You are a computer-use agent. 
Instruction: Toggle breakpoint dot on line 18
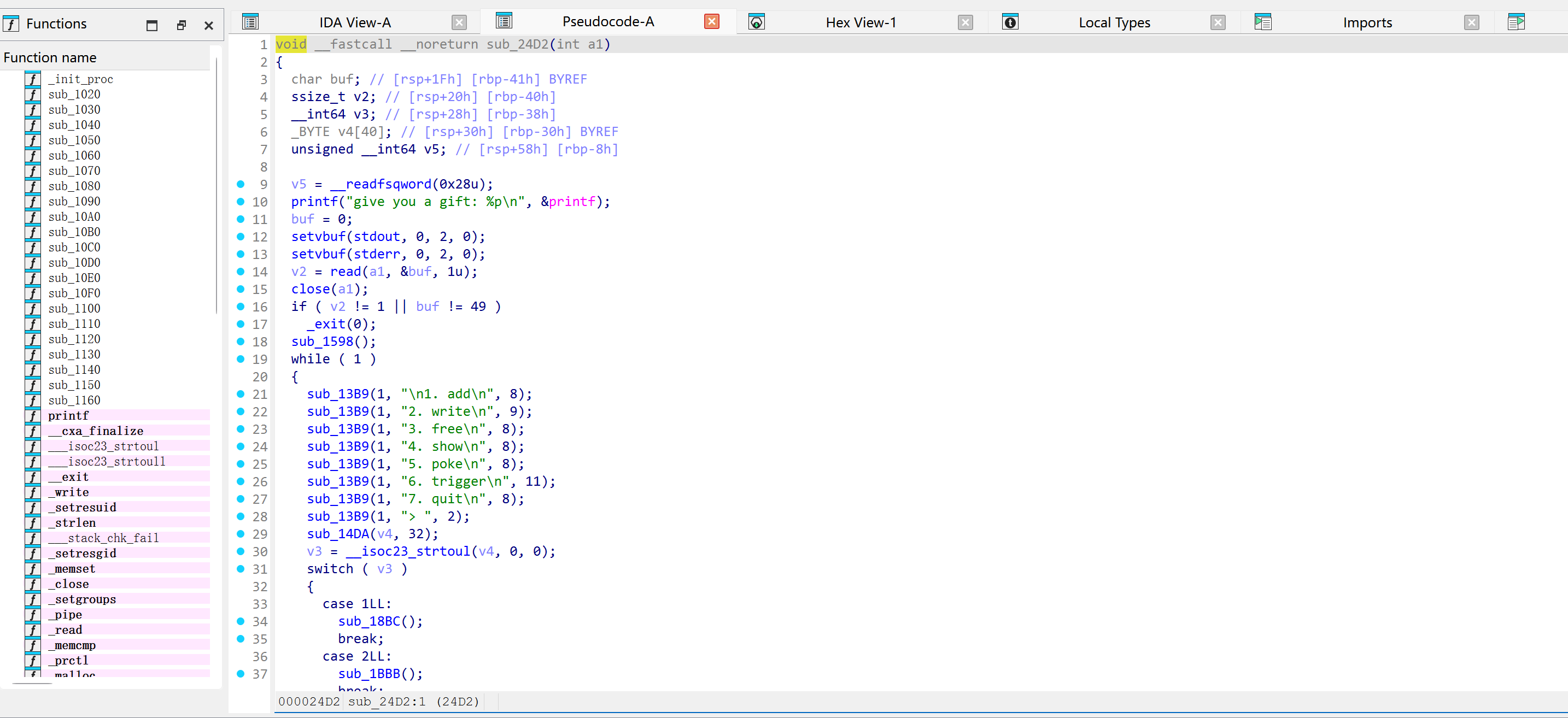click(241, 342)
